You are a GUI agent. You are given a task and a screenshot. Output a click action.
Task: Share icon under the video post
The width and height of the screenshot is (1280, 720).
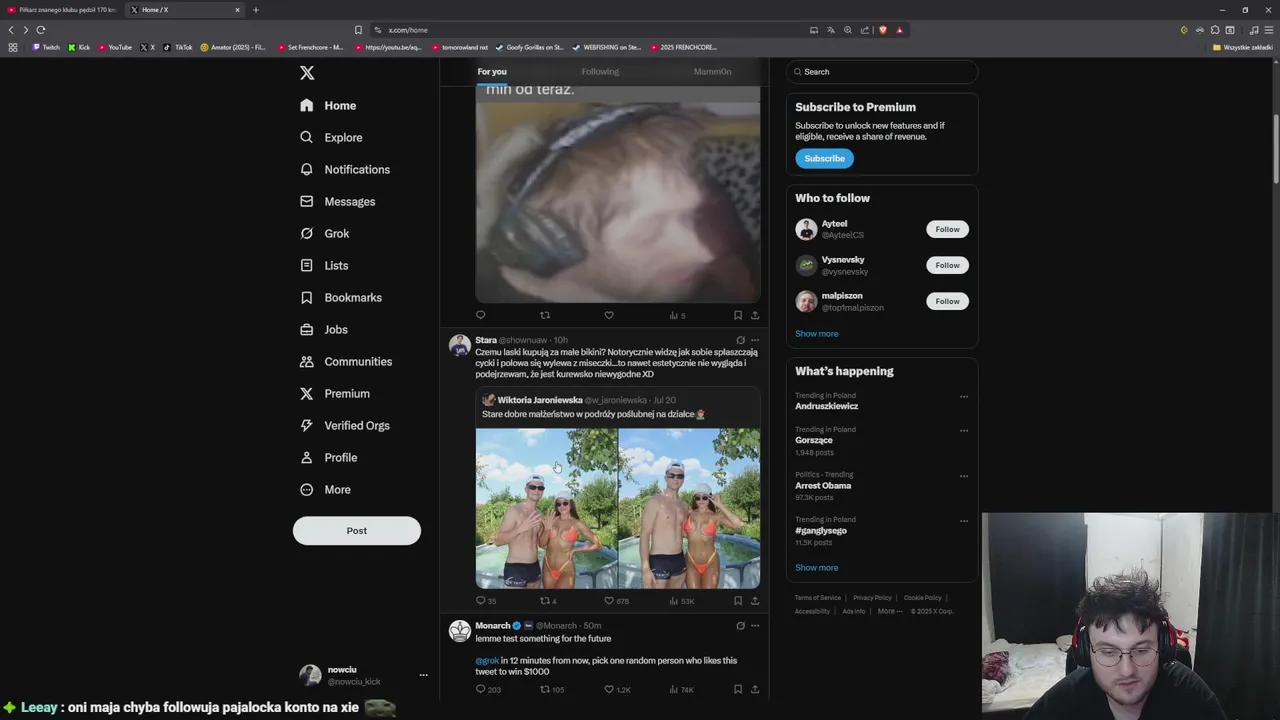[755, 315]
